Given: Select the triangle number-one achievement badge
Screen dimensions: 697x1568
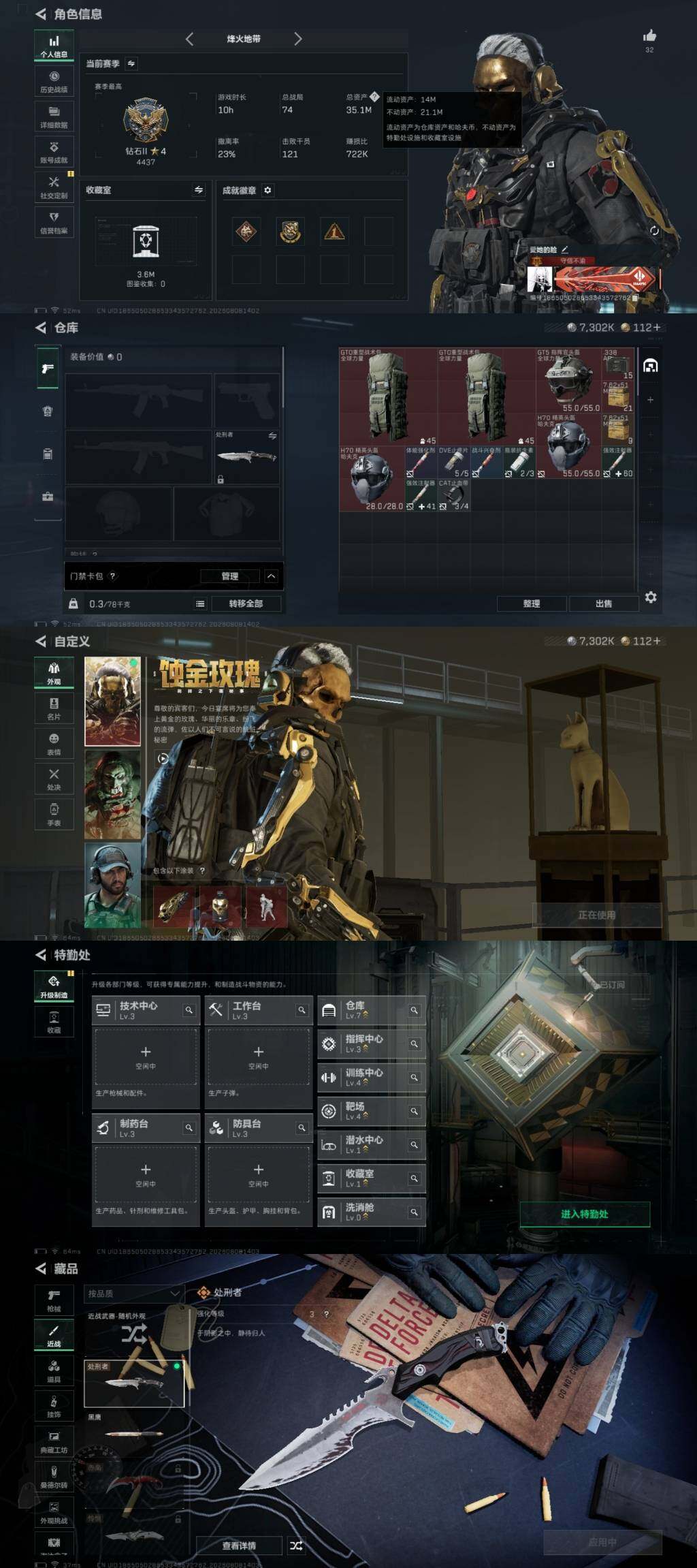Looking at the screenshot, I should coord(334,232).
